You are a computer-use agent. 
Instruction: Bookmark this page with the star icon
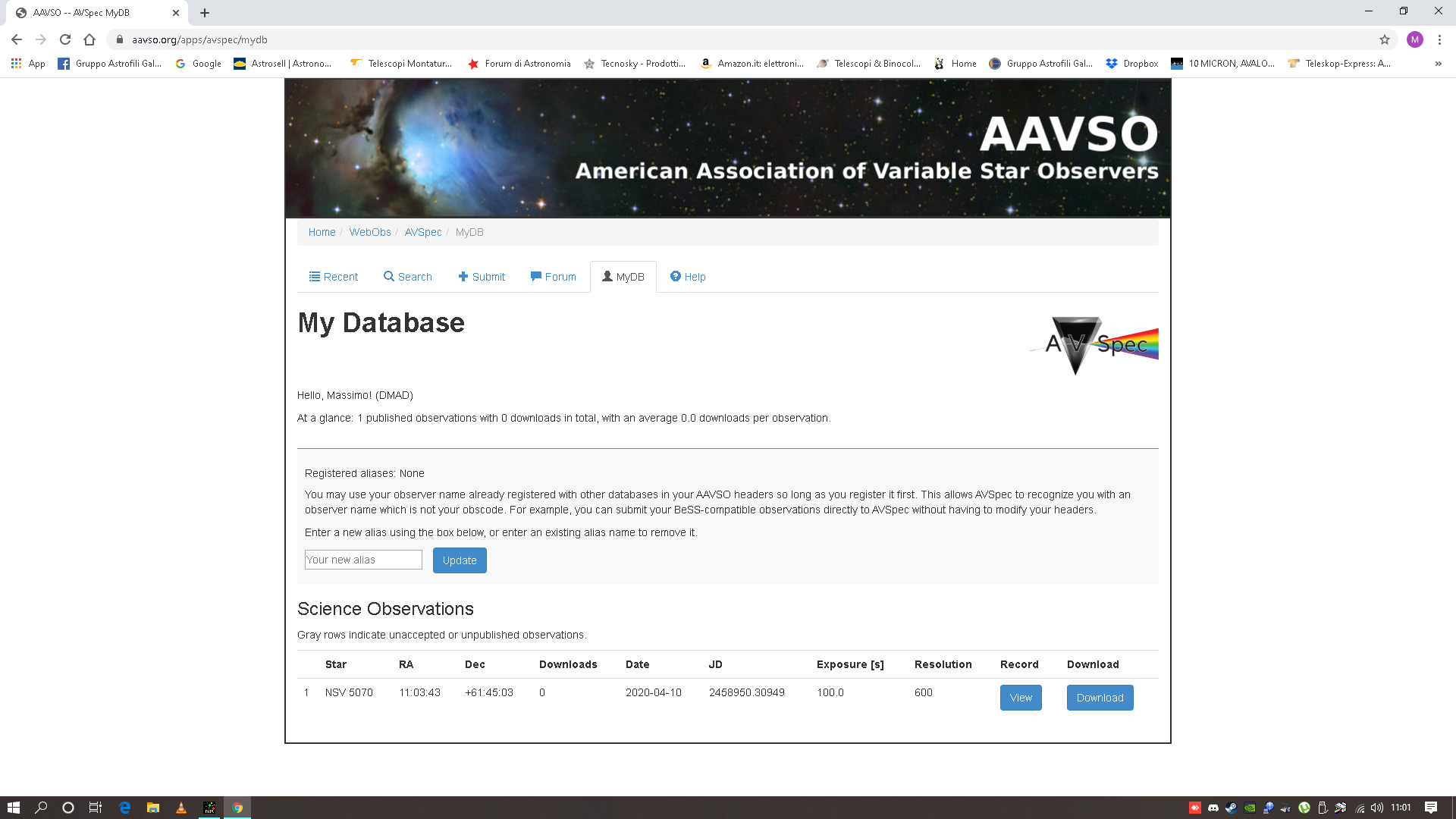[x=1385, y=39]
